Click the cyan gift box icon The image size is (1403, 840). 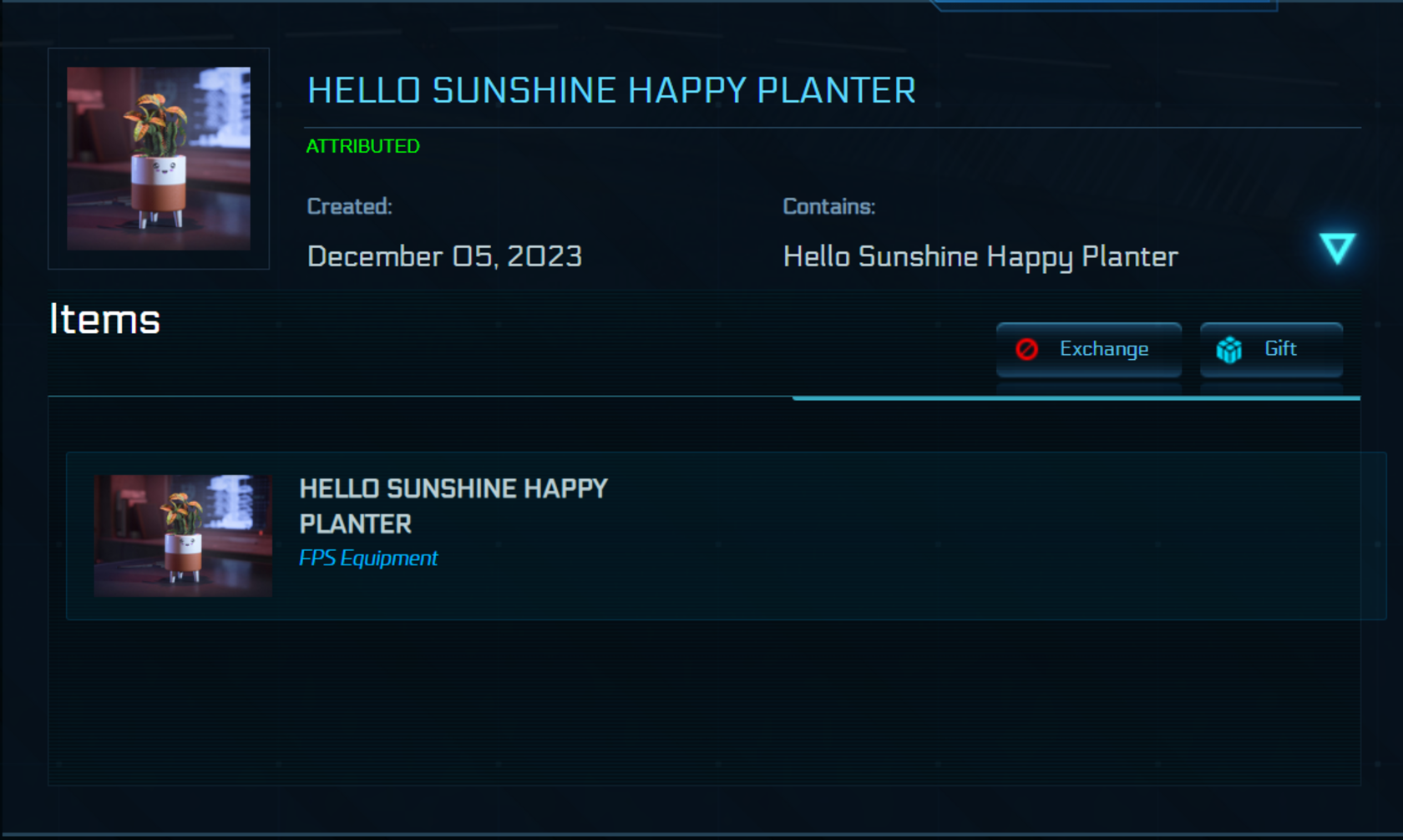1229,350
